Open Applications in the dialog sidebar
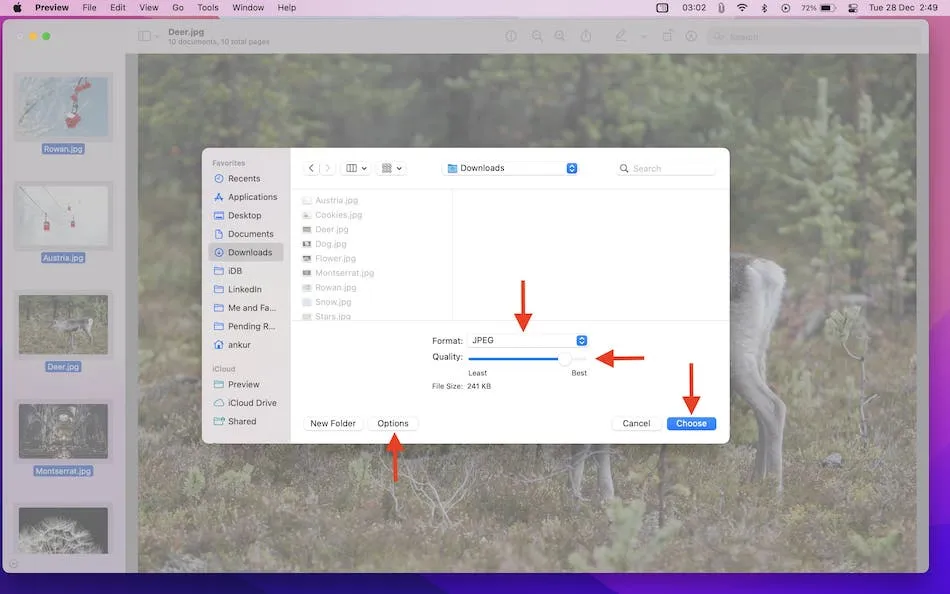Image resolution: width=950 pixels, height=594 pixels. click(x=252, y=197)
